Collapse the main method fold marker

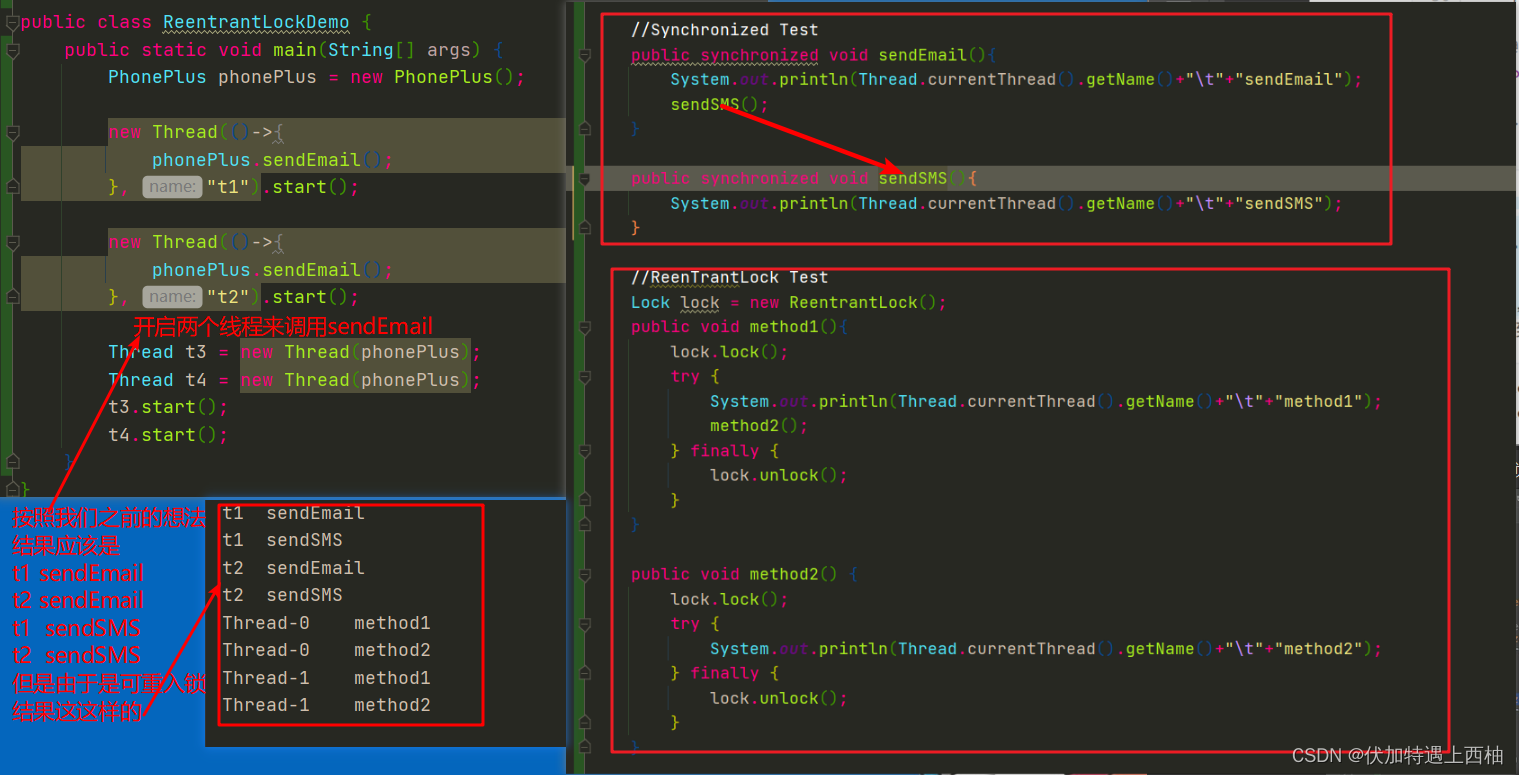pyautogui.click(x=12, y=49)
